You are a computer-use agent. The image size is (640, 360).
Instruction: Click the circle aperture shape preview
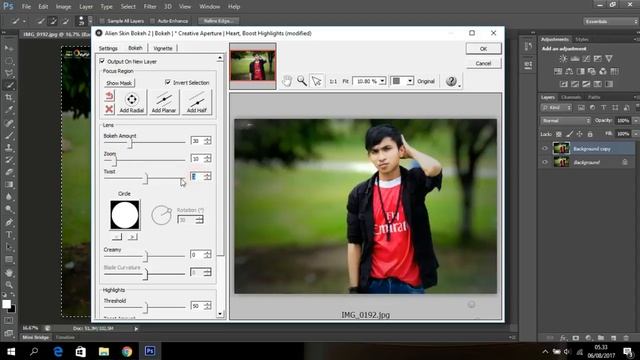point(125,215)
